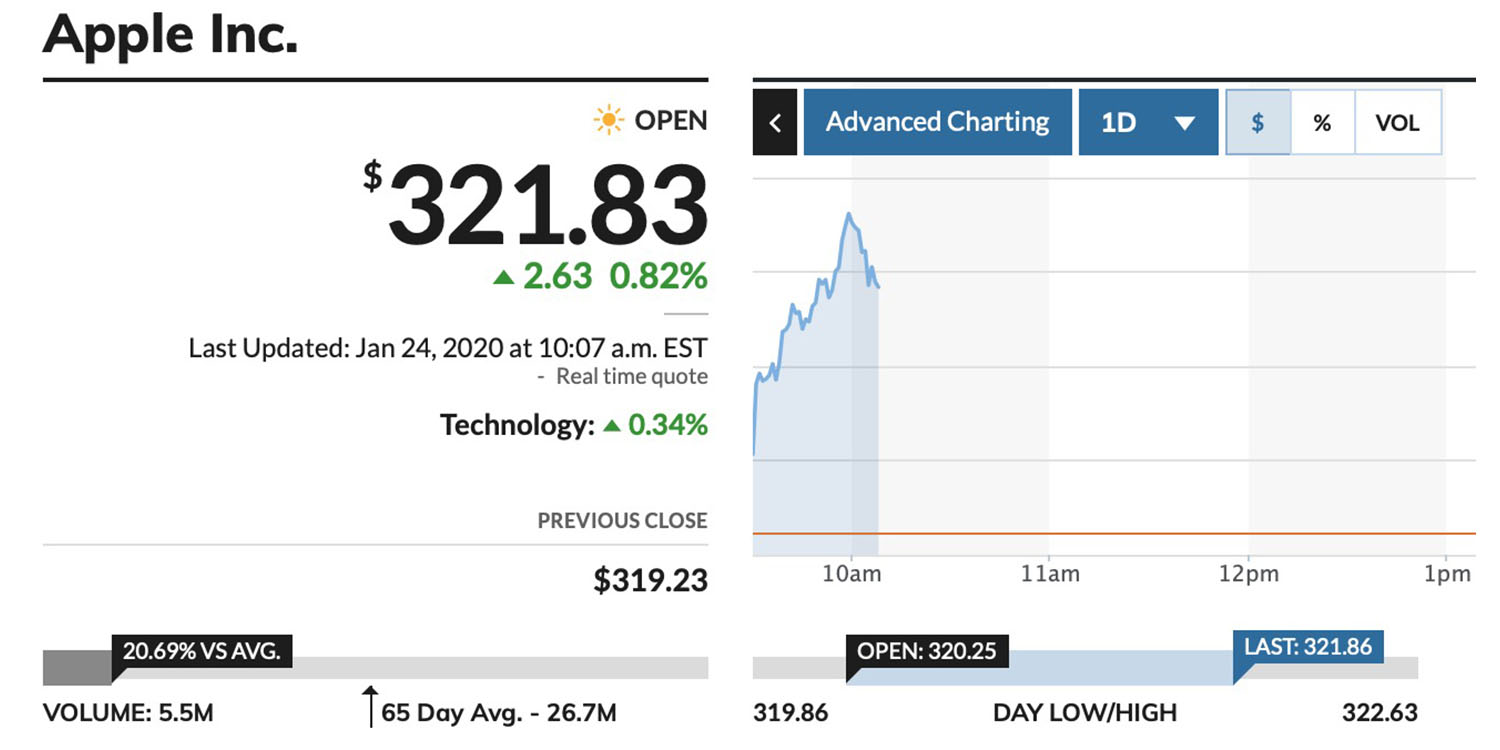Switch chart to dollar price view

click(x=1258, y=122)
